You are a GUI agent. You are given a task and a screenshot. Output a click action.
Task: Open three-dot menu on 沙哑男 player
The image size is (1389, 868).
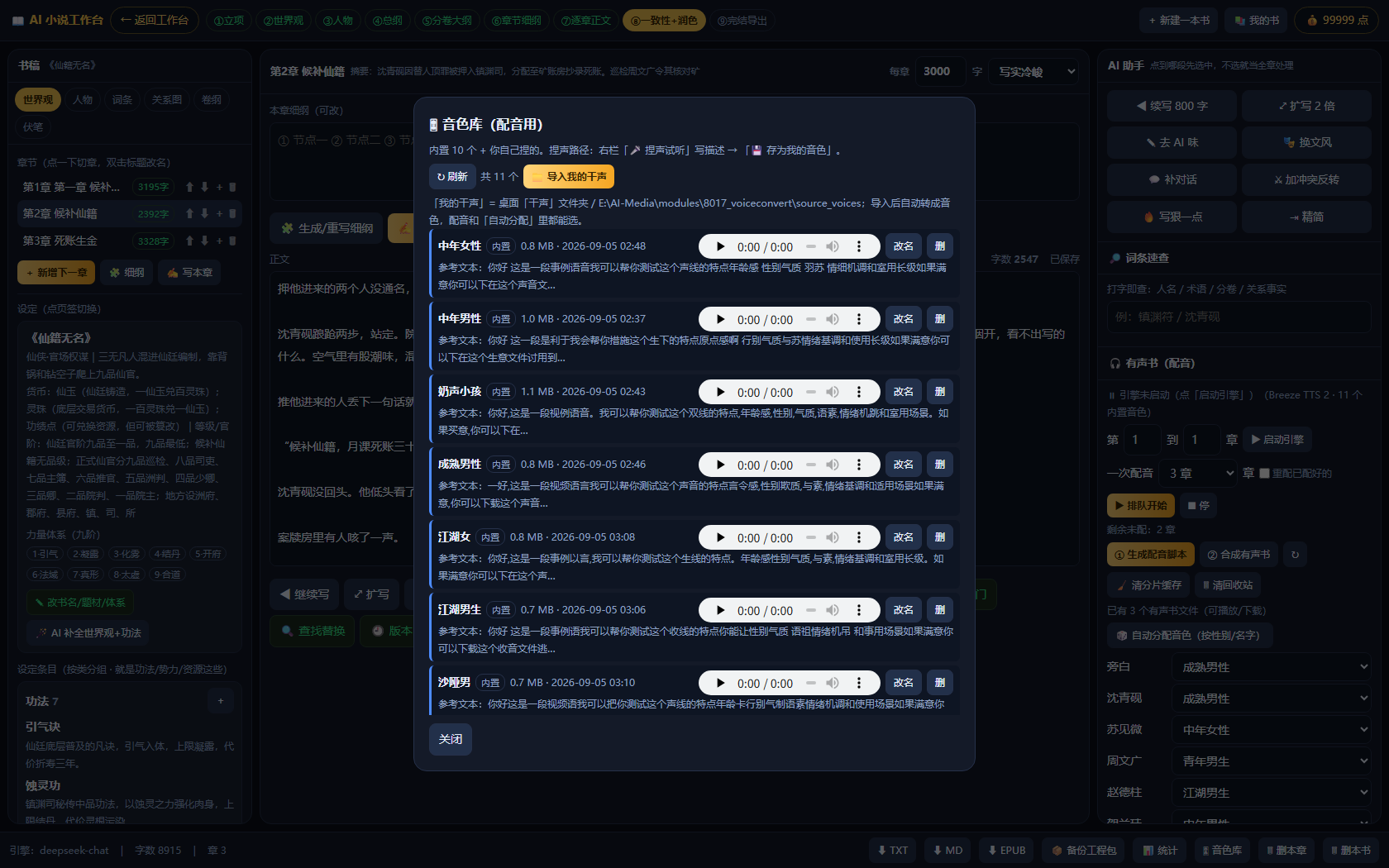[859, 683]
